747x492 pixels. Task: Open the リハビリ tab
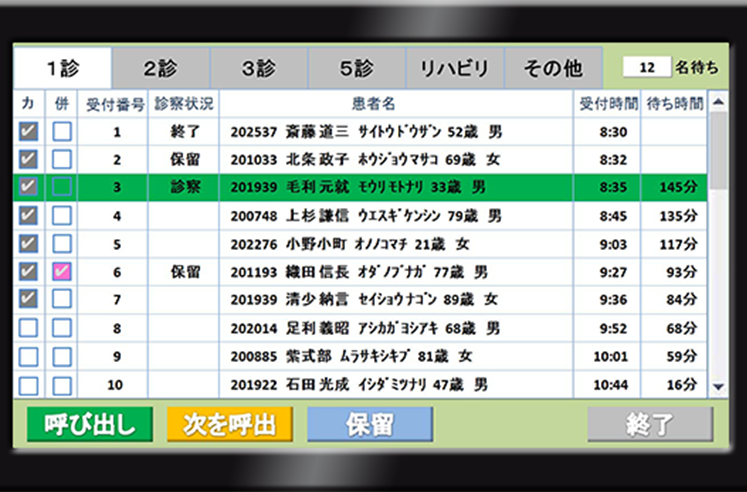click(x=455, y=68)
